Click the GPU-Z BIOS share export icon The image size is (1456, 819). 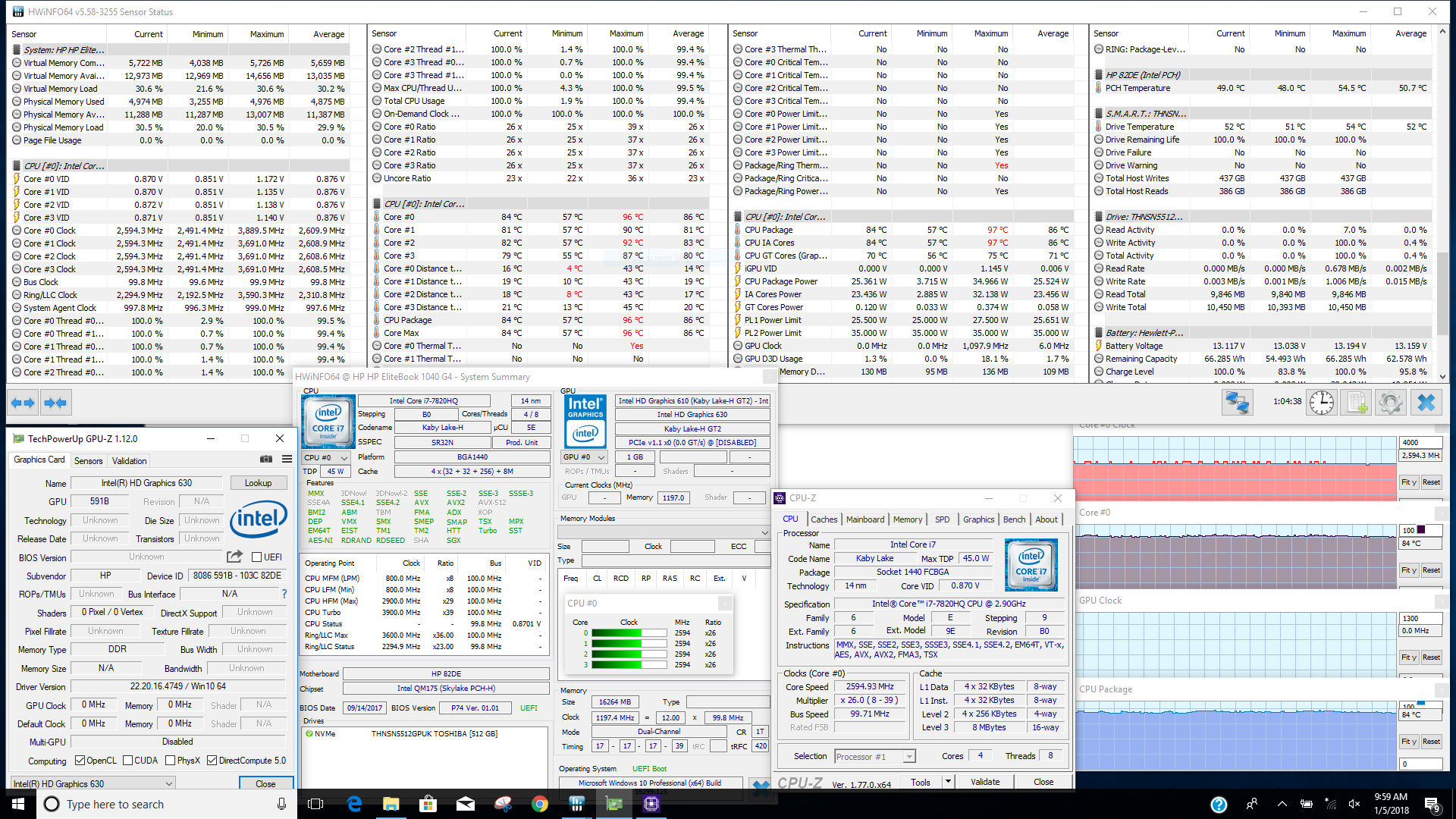[x=235, y=557]
